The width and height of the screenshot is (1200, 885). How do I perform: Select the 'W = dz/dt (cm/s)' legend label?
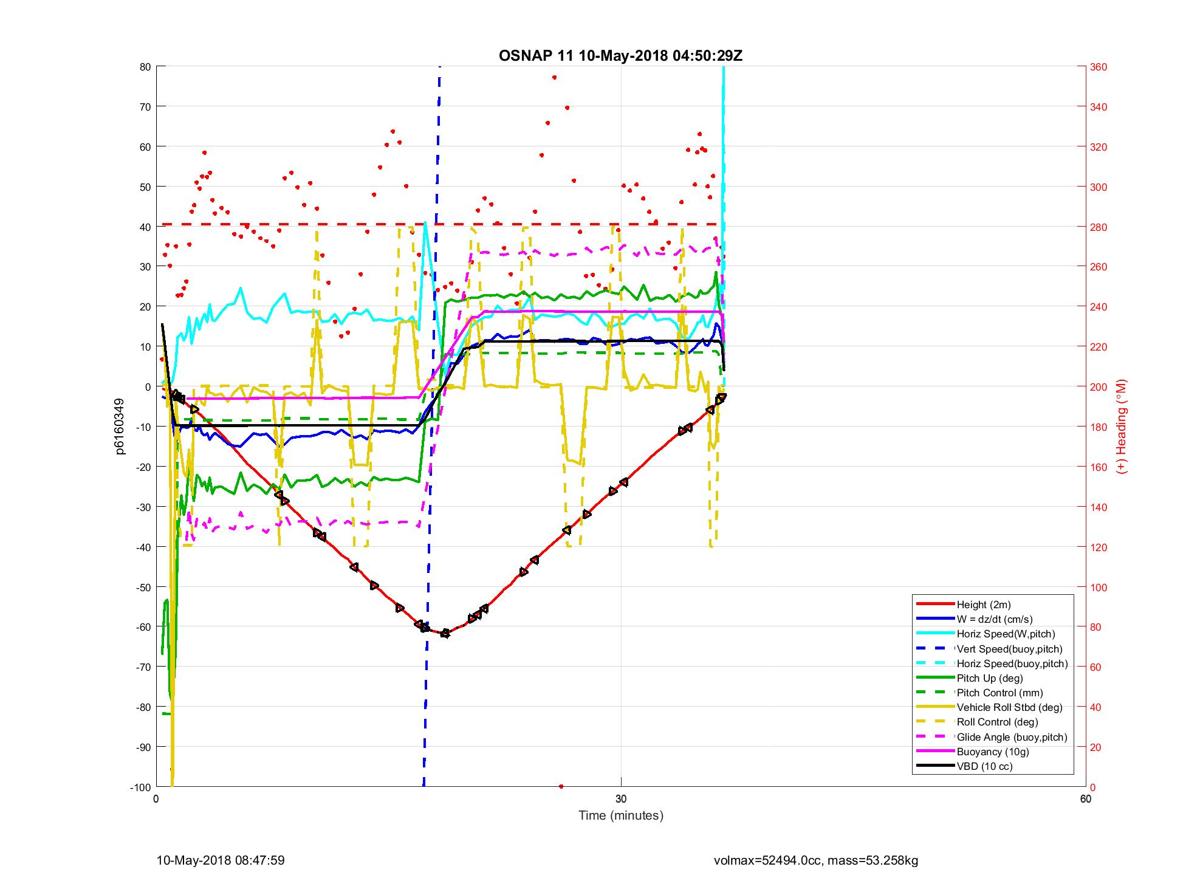click(996, 620)
